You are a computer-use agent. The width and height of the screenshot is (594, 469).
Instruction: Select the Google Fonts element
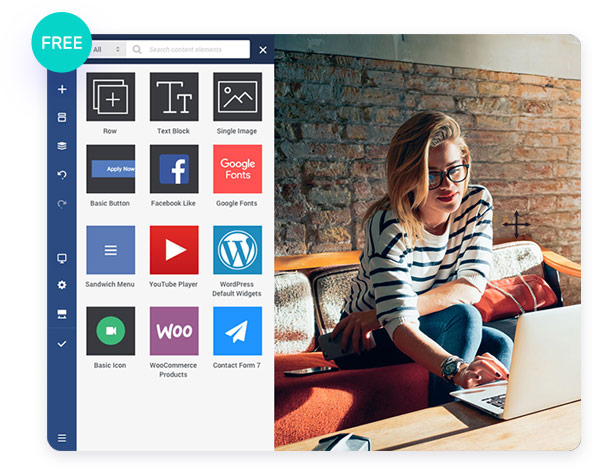[237, 176]
